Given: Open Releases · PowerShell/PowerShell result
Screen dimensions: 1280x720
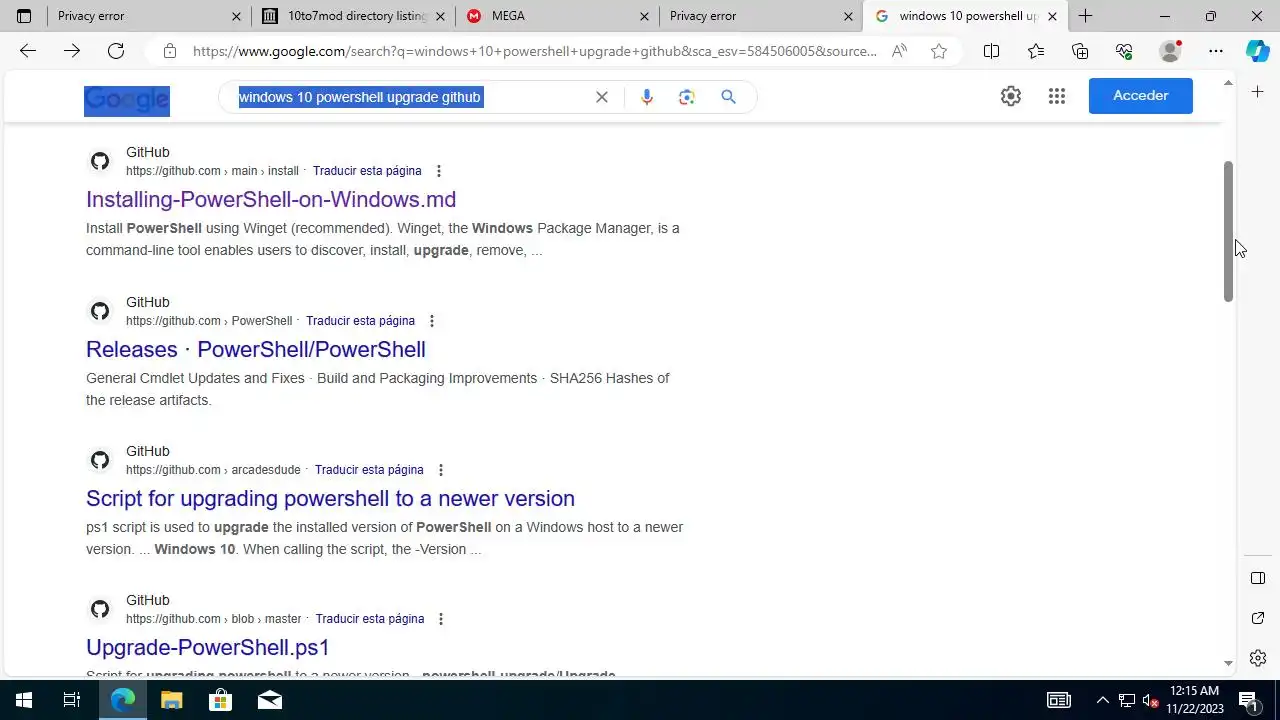Looking at the screenshot, I should [x=256, y=349].
